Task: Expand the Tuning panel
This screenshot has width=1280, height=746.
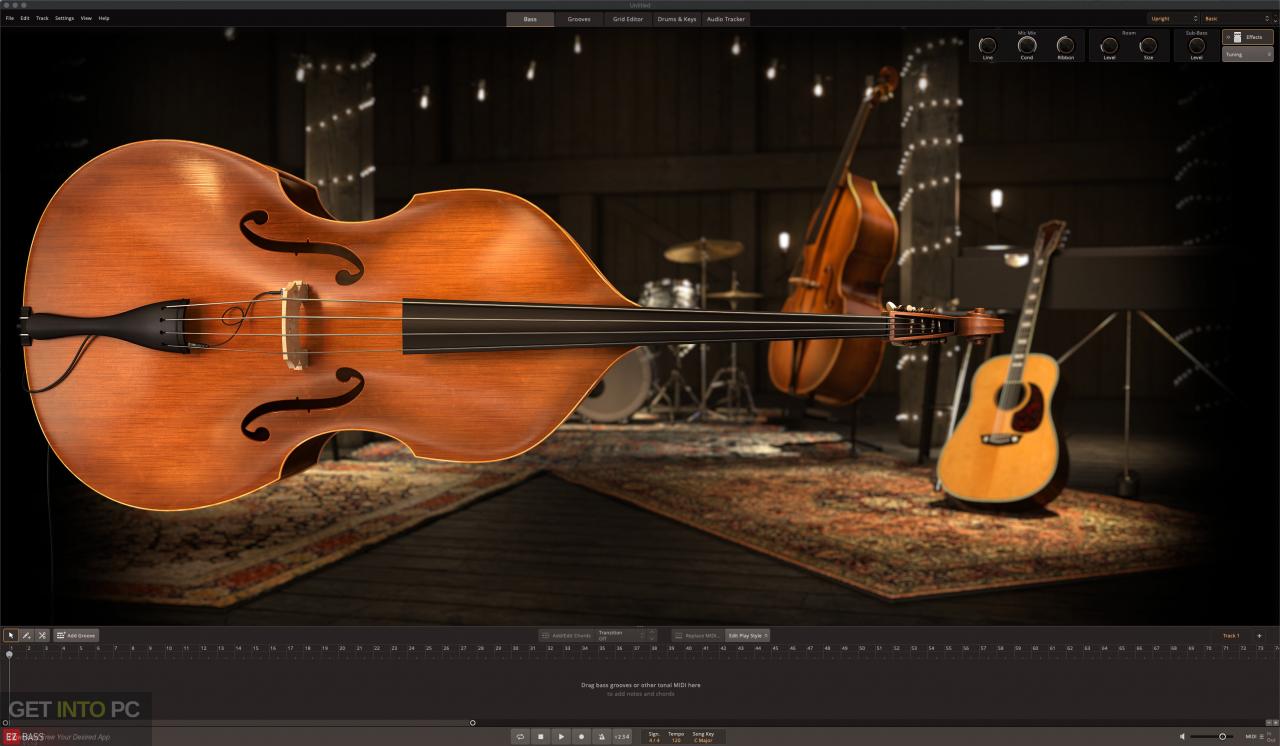Action: coord(1248,54)
